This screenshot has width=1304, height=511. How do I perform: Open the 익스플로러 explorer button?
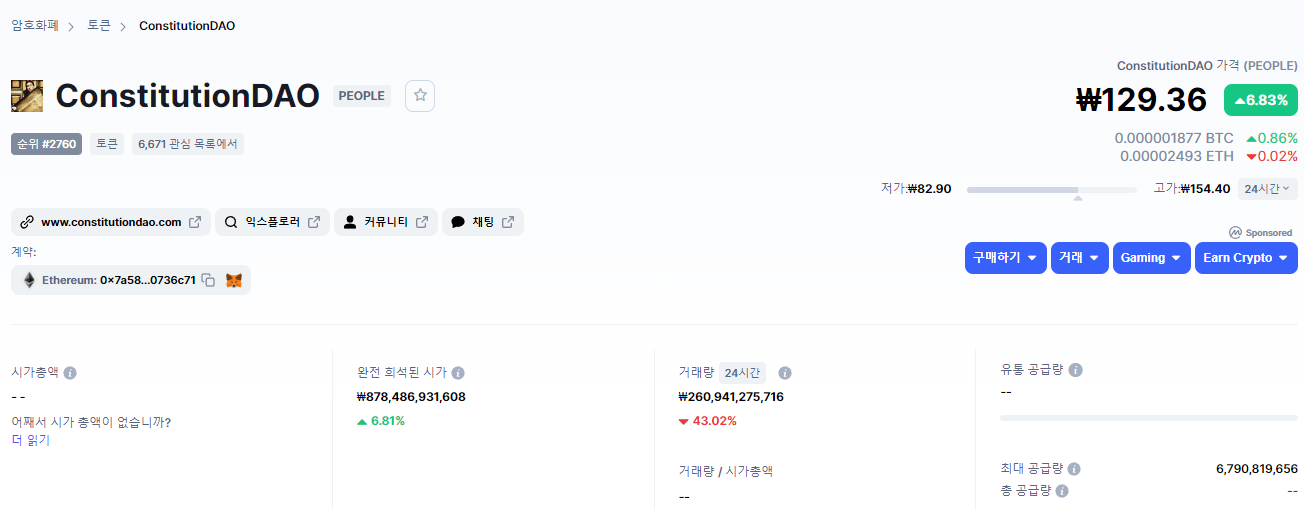coord(272,222)
